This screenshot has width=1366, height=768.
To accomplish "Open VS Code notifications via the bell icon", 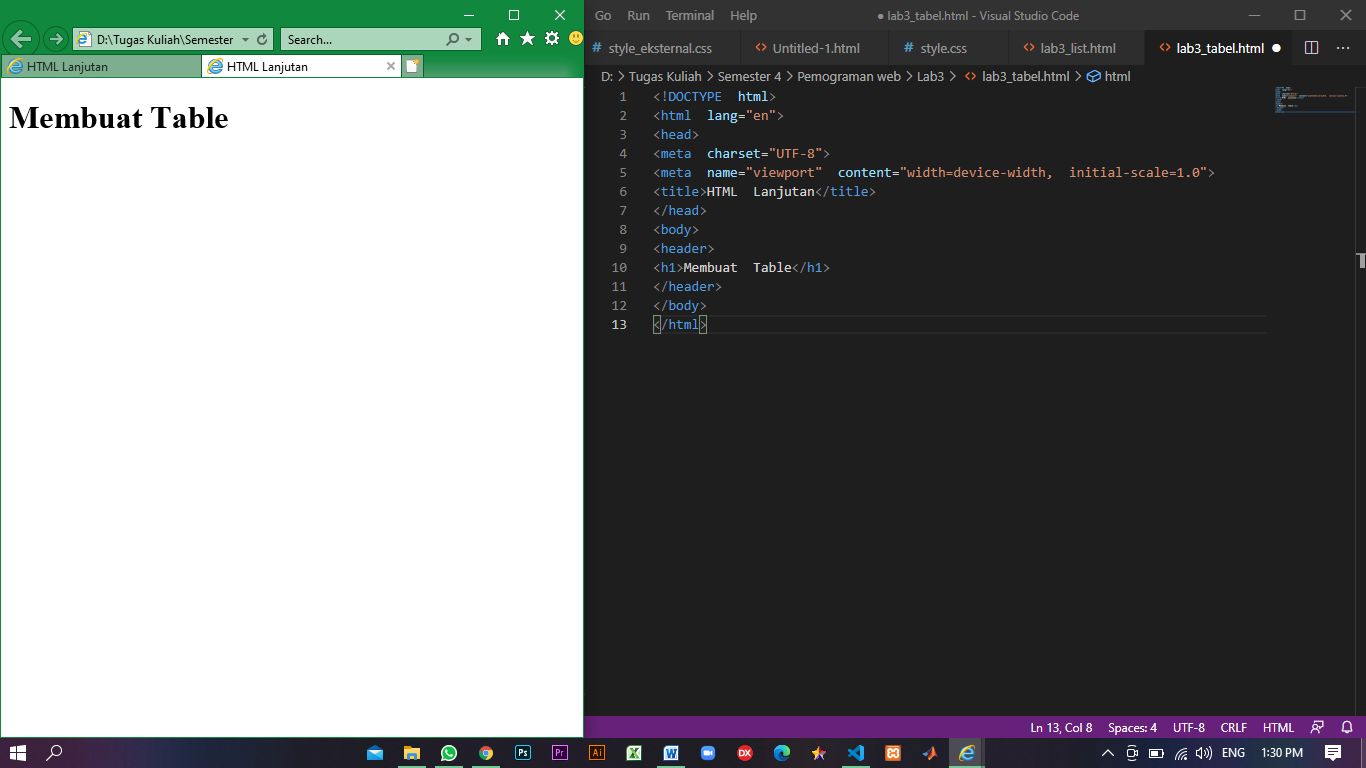I will pyautogui.click(x=1345, y=727).
